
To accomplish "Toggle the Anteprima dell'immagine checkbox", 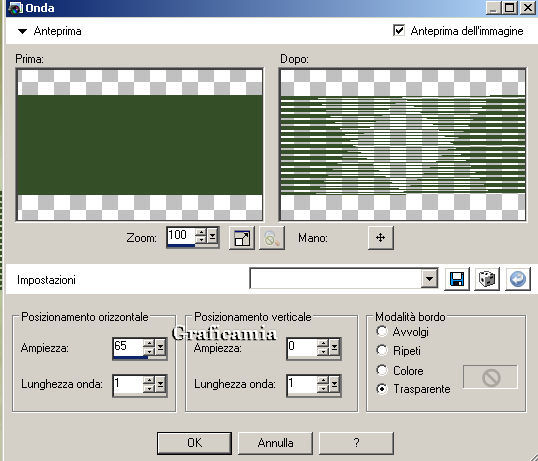I will pyautogui.click(x=399, y=31).
